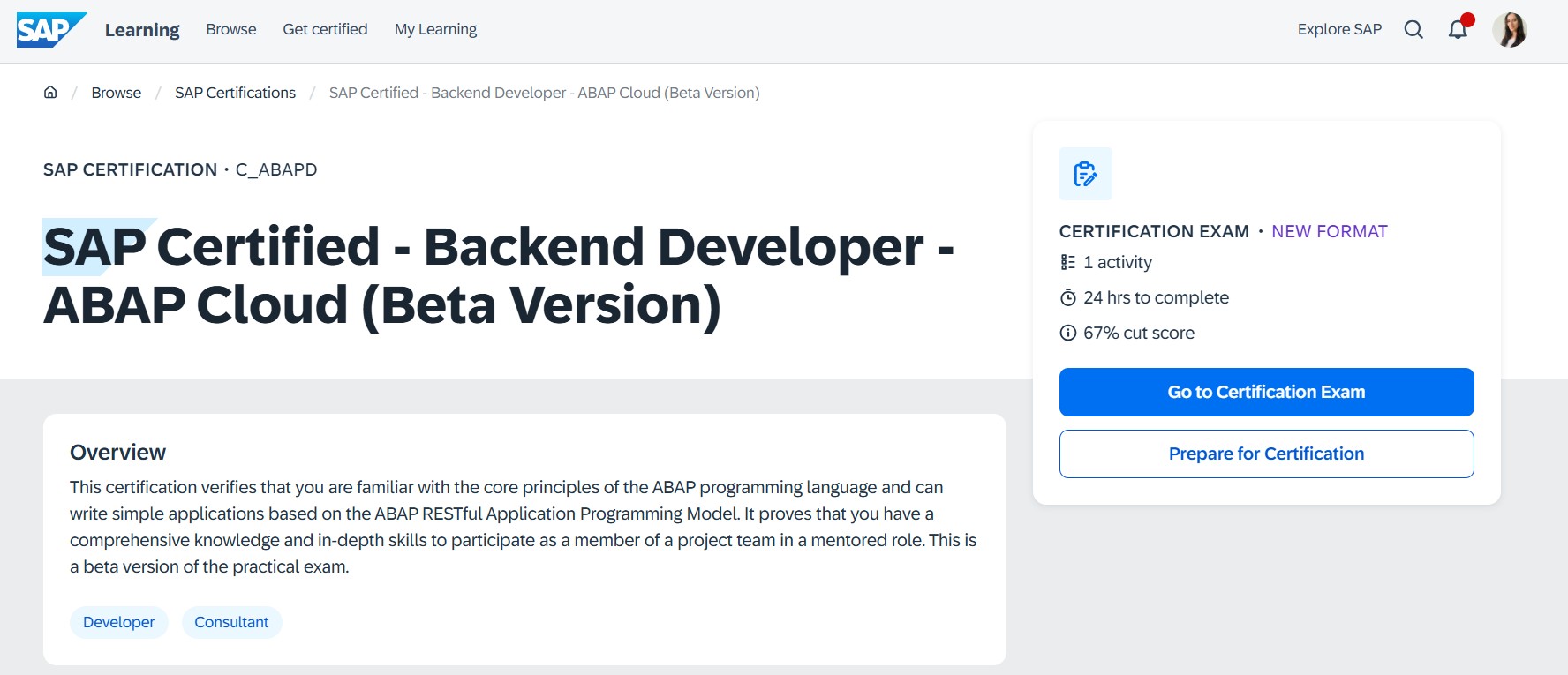Open the notifications bell
The height and width of the screenshot is (675, 1568).
[1458, 29]
